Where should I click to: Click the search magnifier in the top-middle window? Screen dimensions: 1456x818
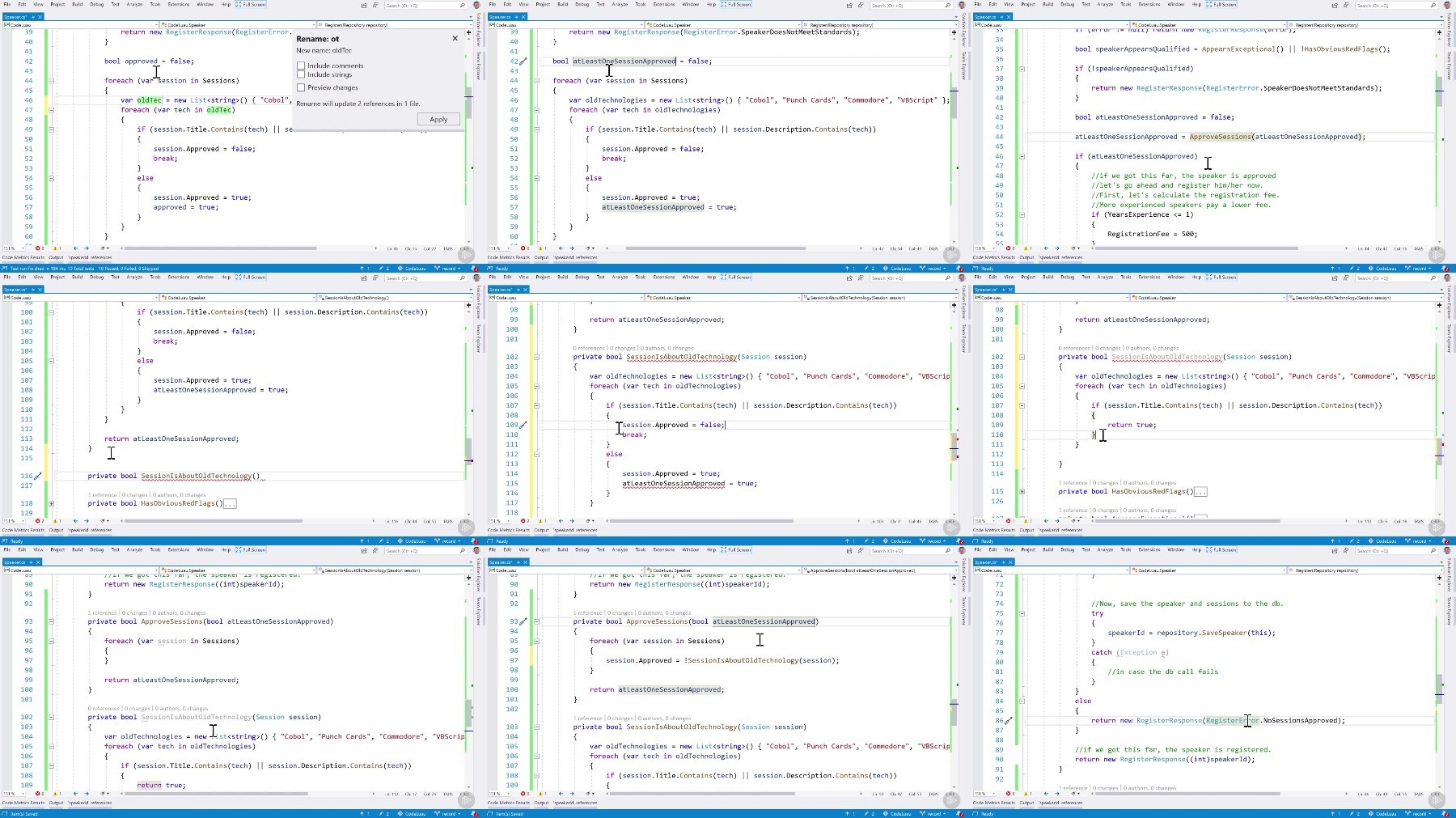(x=947, y=5)
